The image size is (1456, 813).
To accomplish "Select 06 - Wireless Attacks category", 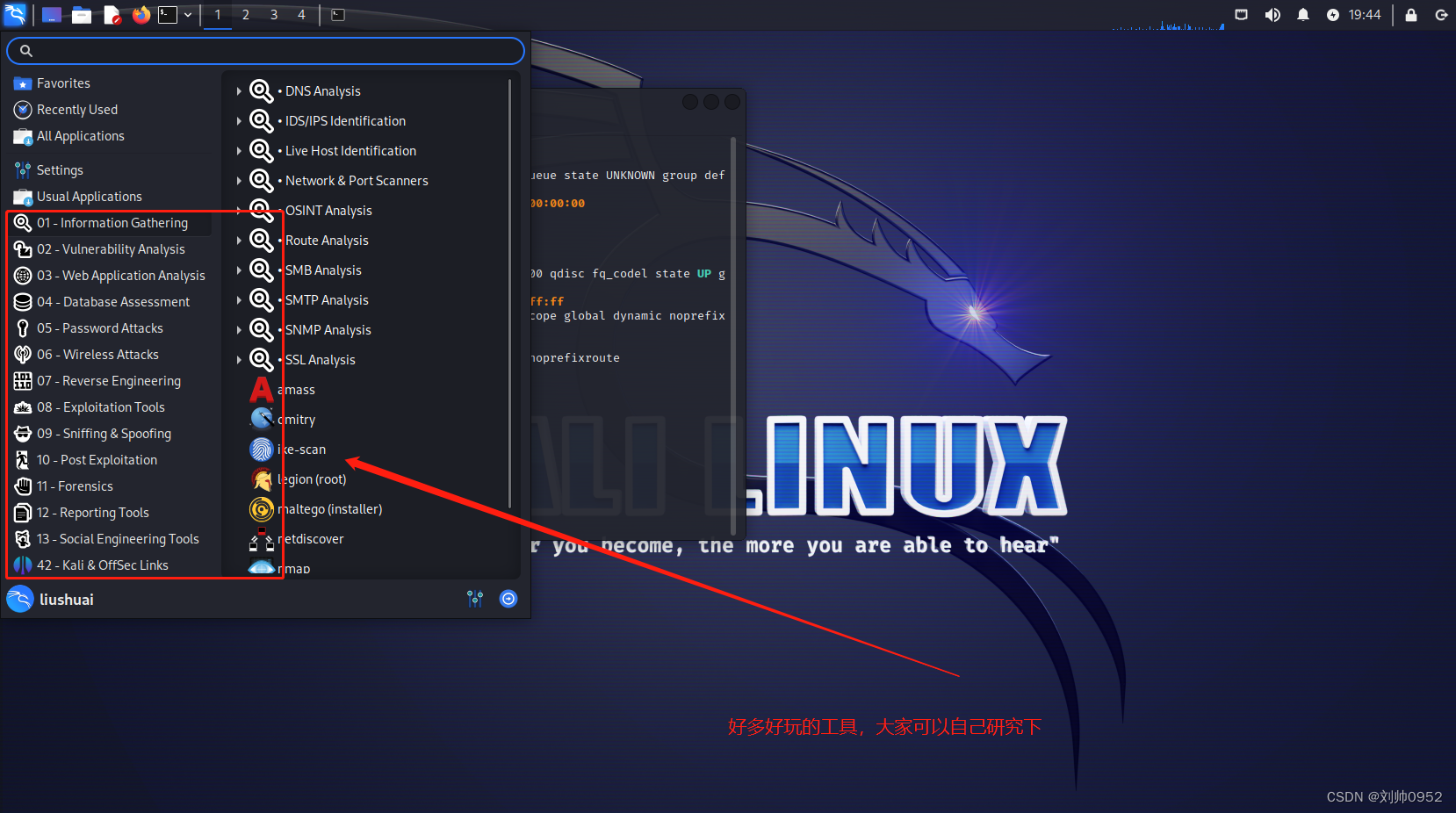I will 110,355.
